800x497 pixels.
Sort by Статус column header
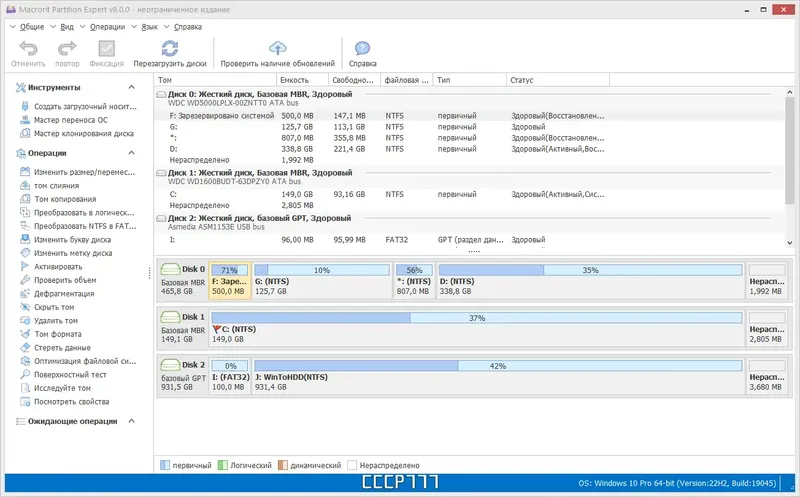point(558,80)
